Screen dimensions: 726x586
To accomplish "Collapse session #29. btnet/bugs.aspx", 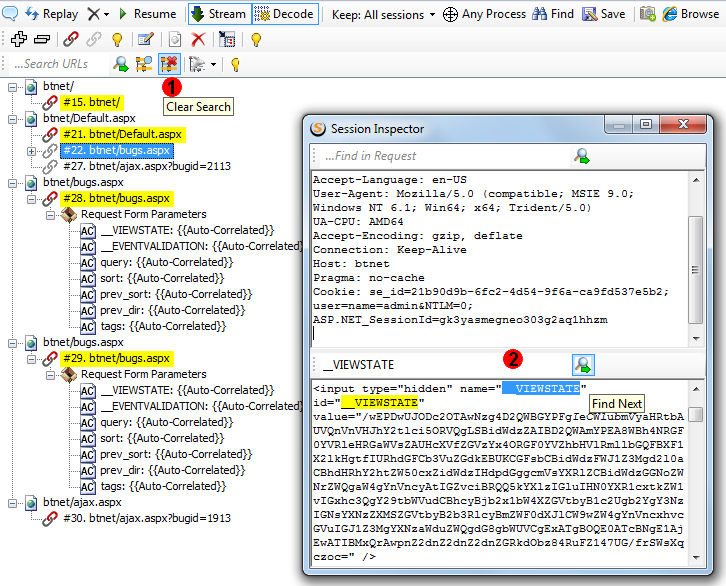I will [31, 359].
